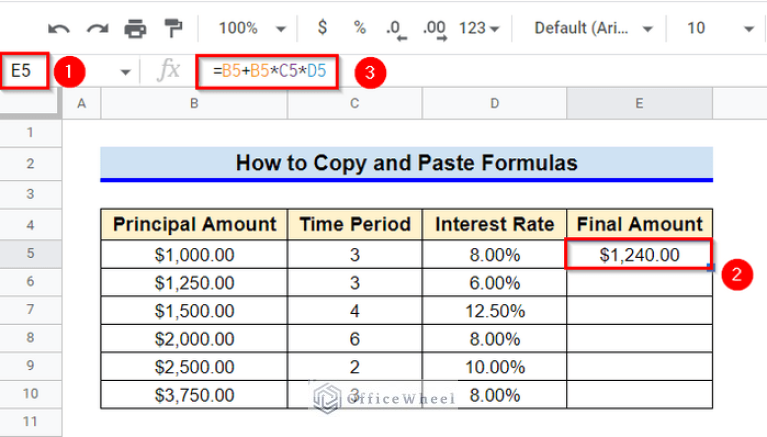Viewport: 767px width, 437px height.
Task: Open the 123 more formats dropdown
Action: pyautogui.click(x=479, y=28)
